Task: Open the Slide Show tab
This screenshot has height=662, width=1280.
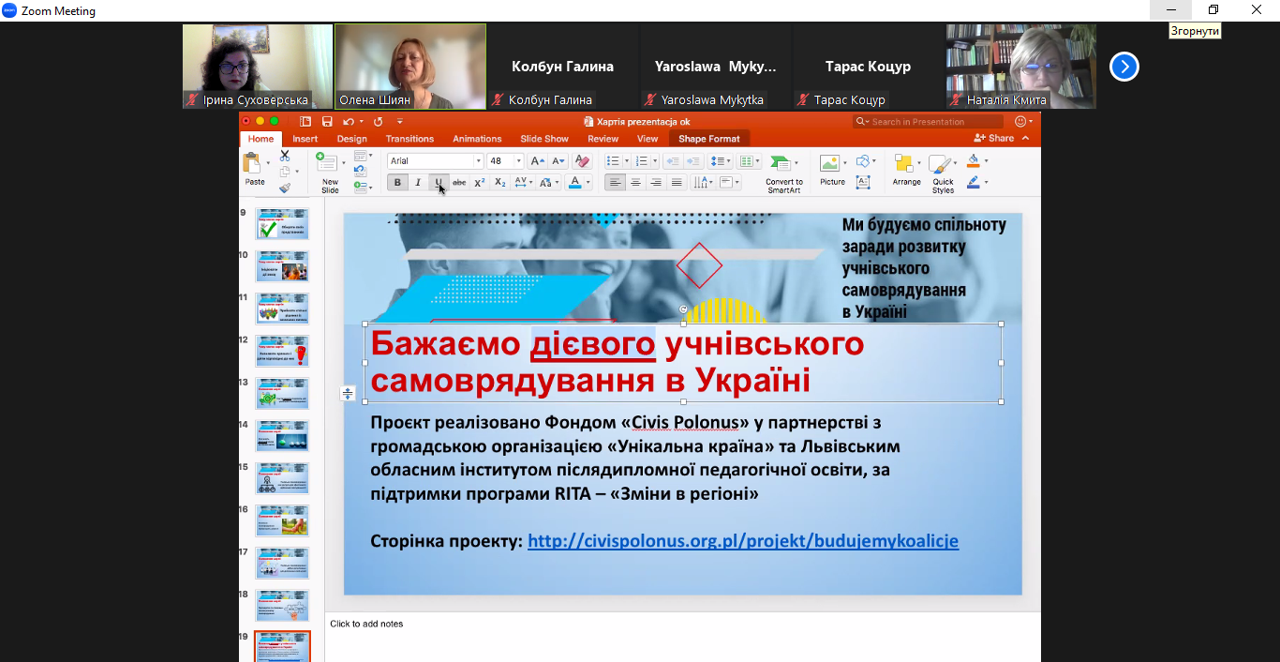Action: pyautogui.click(x=544, y=139)
